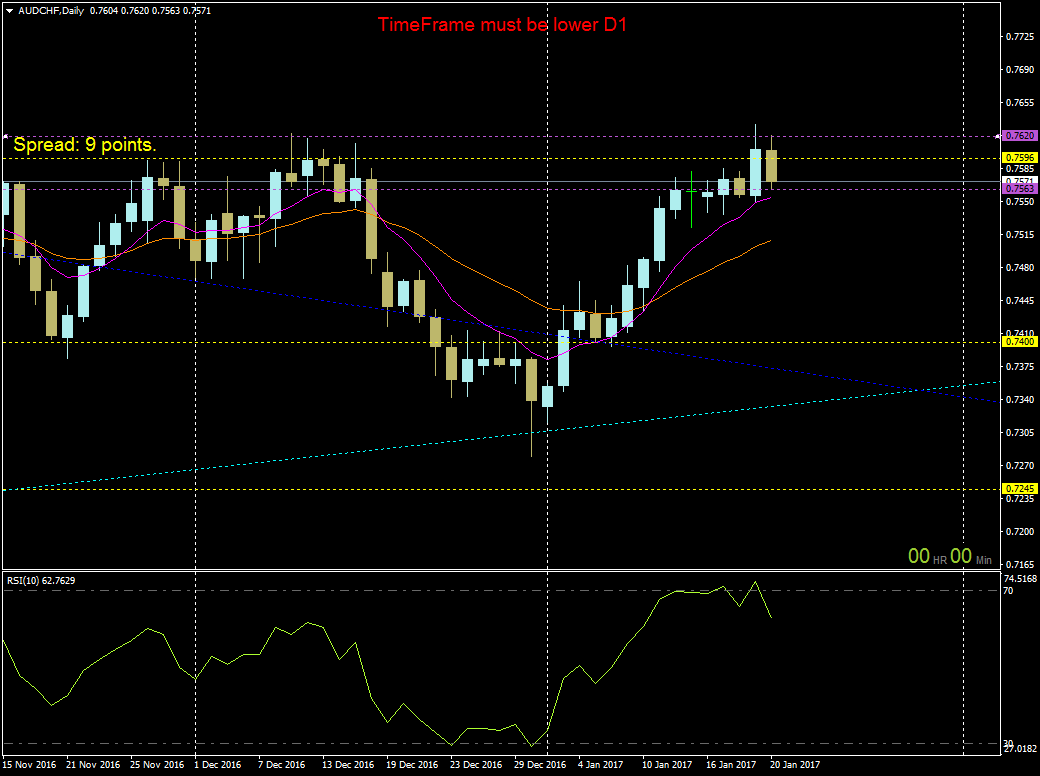Select the green '00 HR 00 Min' countdown
The image size is (1040, 776).
click(x=950, y=556)
